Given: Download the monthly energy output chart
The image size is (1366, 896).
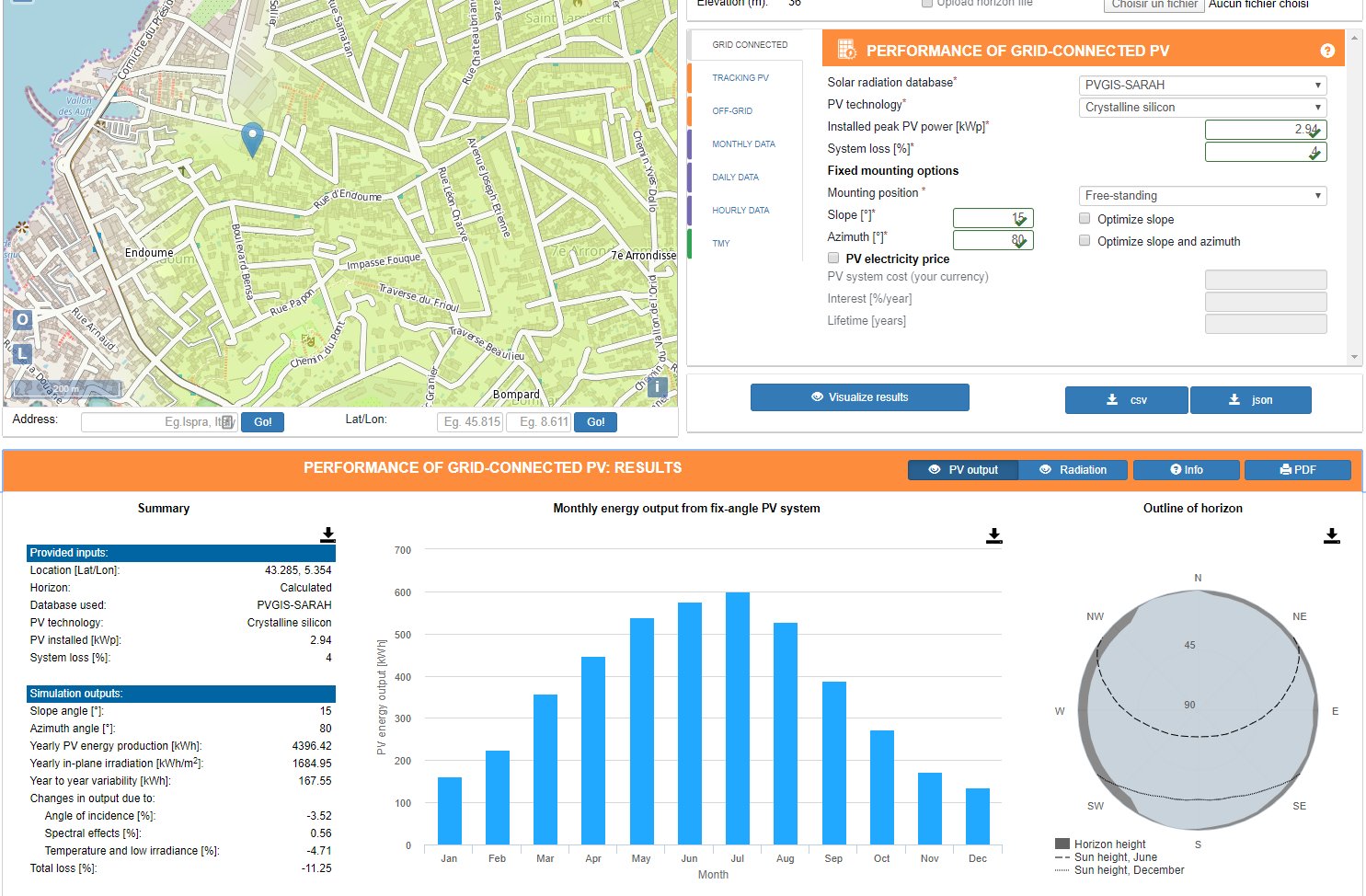Looking at the screenshot, I should coord(994,534).
